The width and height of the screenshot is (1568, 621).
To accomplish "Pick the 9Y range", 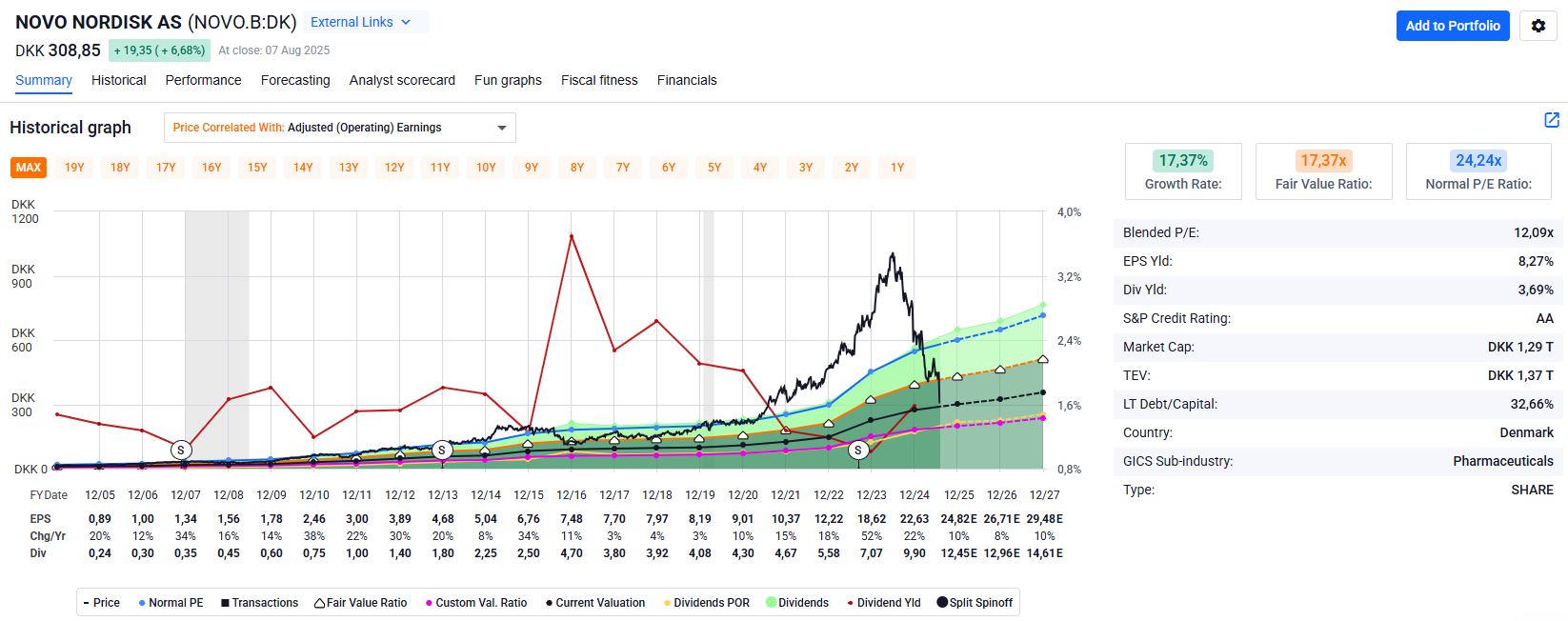I will pos(532,168).
